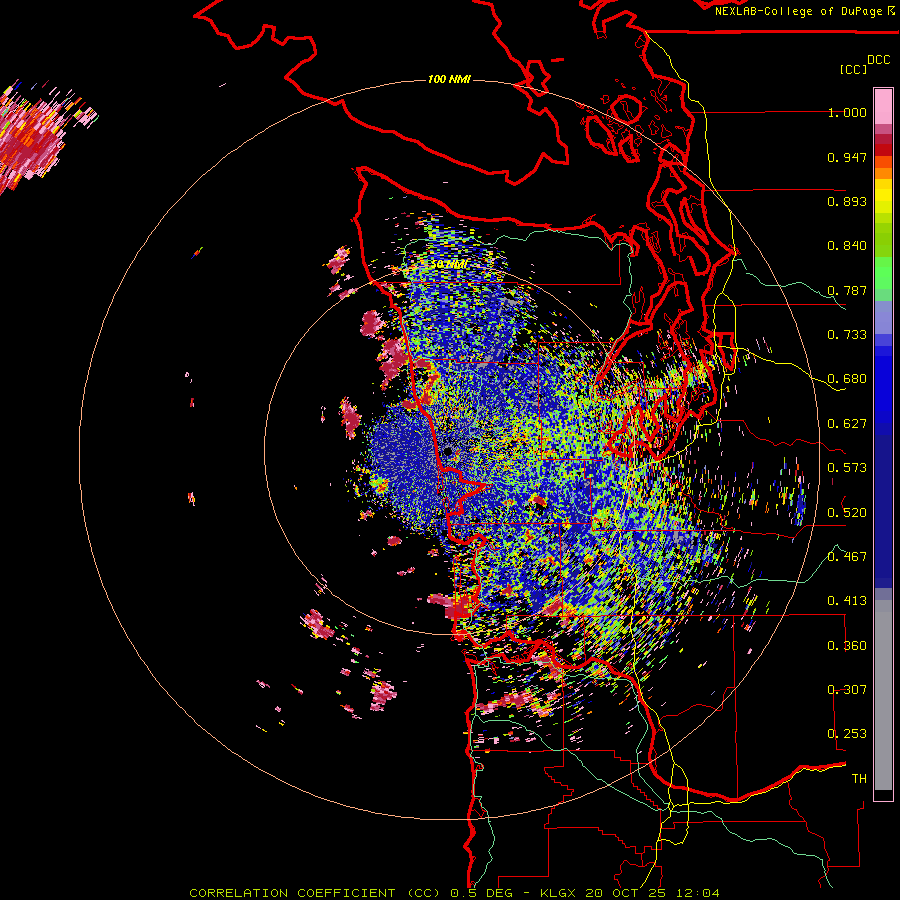Click the 0.627 scale value
The height and width of the screenshot is (900, 900).
click(x=847, y=424)
